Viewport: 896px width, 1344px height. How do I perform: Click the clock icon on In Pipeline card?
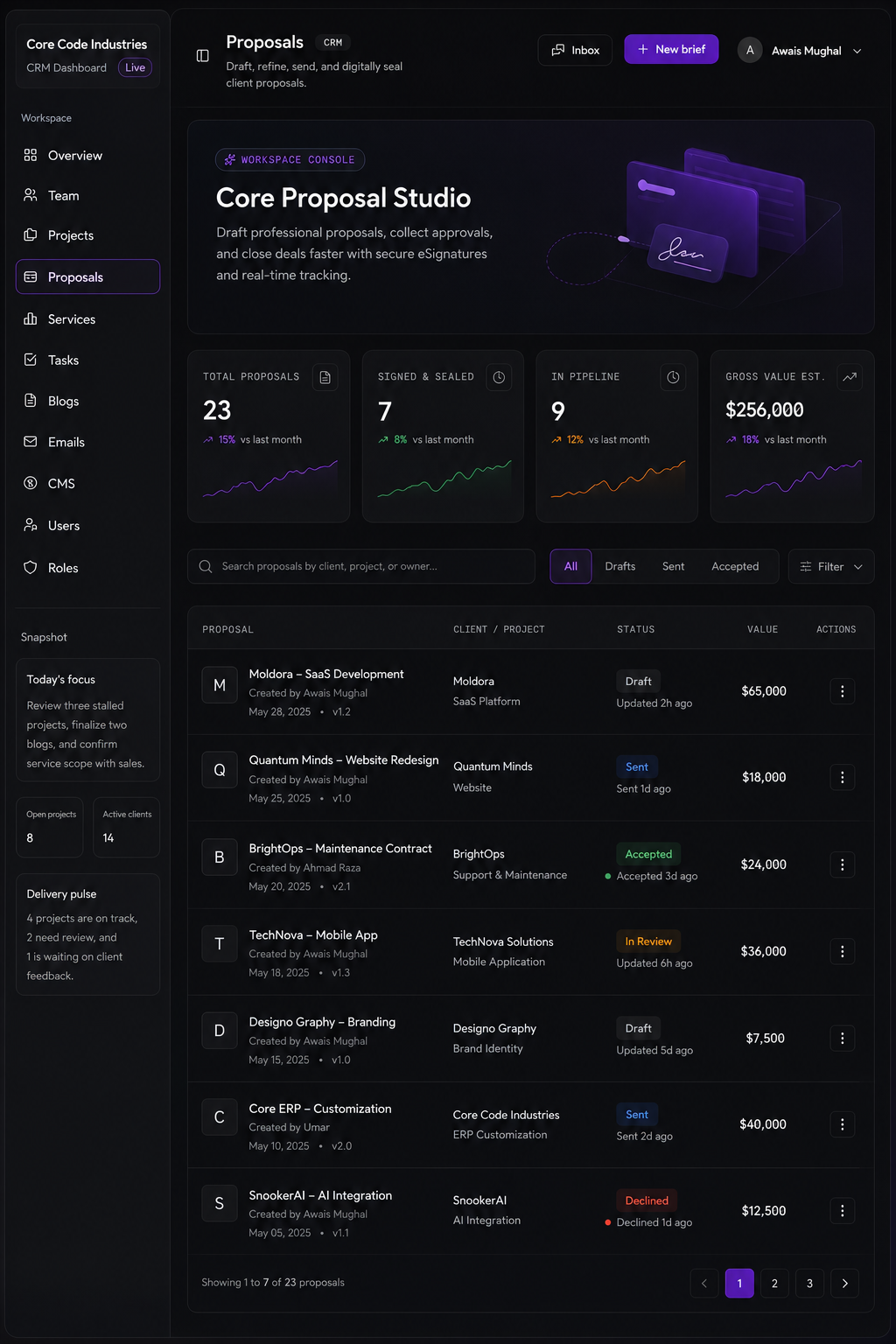(673, 377)
